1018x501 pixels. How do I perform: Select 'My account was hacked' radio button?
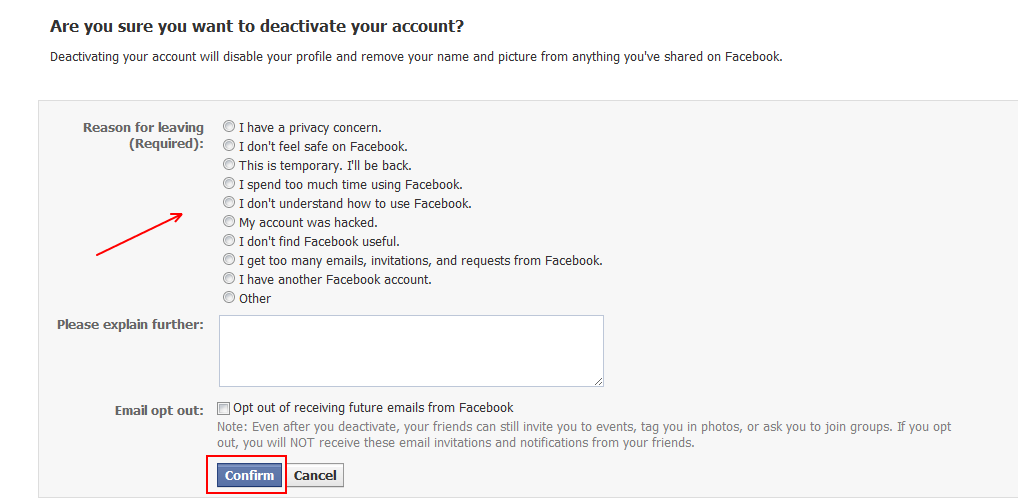pyautogui.click(x=230, y=222)
